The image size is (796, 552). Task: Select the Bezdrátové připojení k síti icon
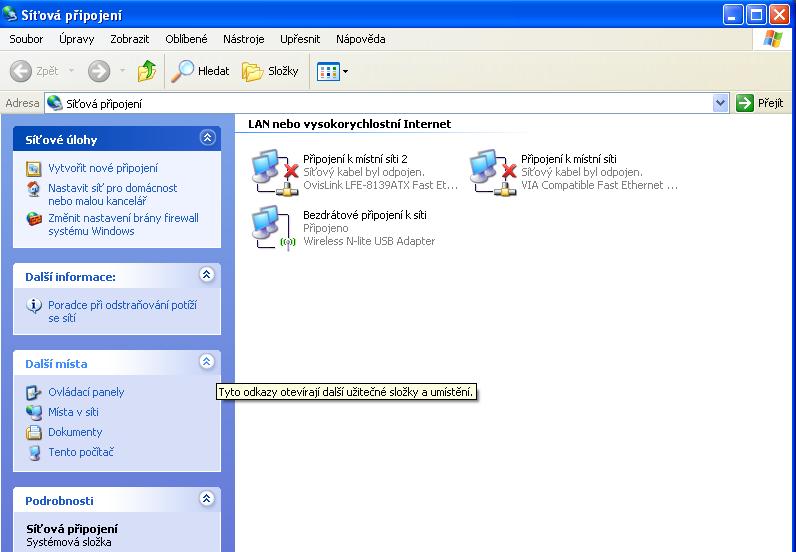point(274,228)
